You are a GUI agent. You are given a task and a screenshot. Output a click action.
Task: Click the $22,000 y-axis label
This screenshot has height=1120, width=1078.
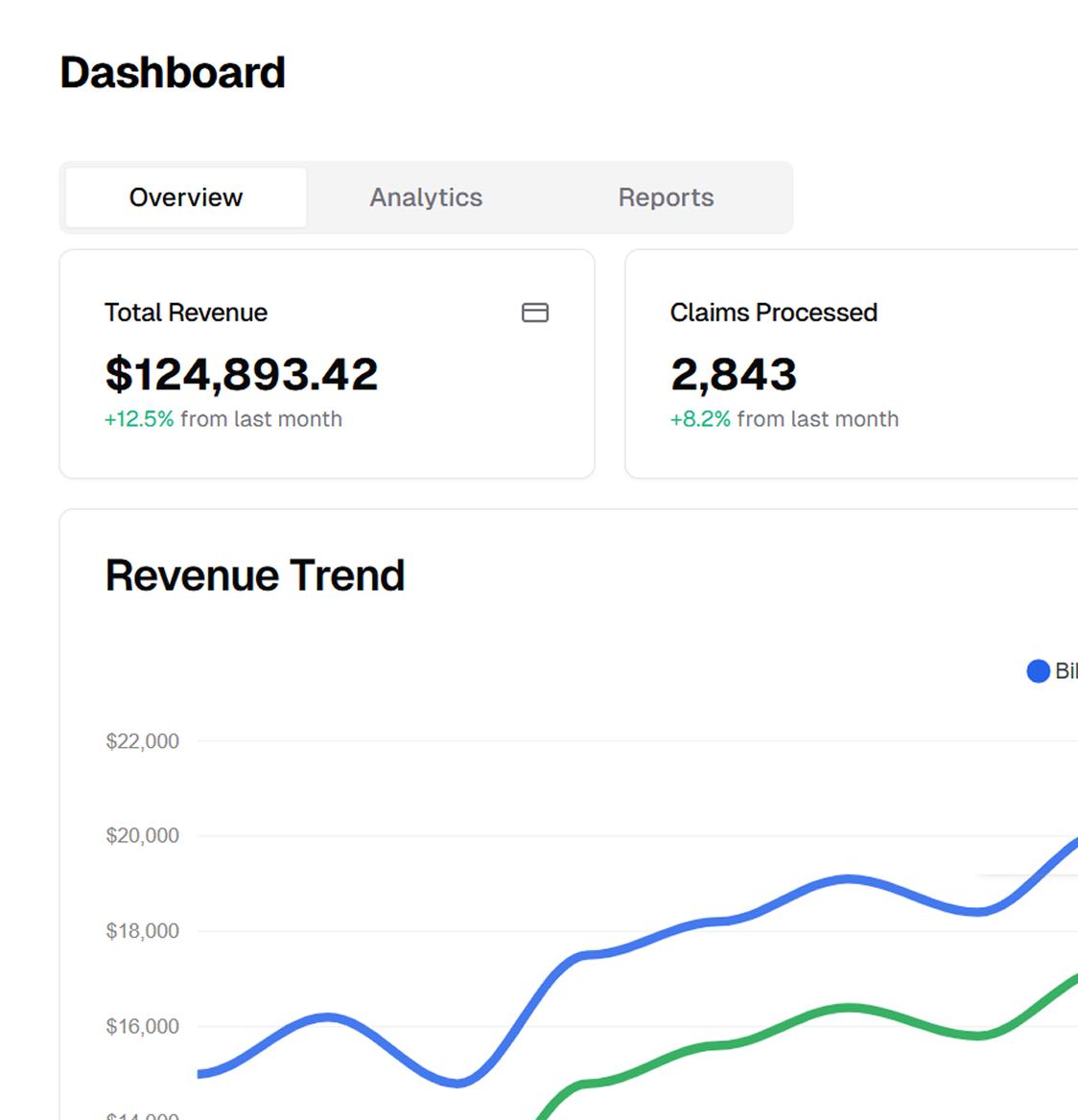point(142,741)
